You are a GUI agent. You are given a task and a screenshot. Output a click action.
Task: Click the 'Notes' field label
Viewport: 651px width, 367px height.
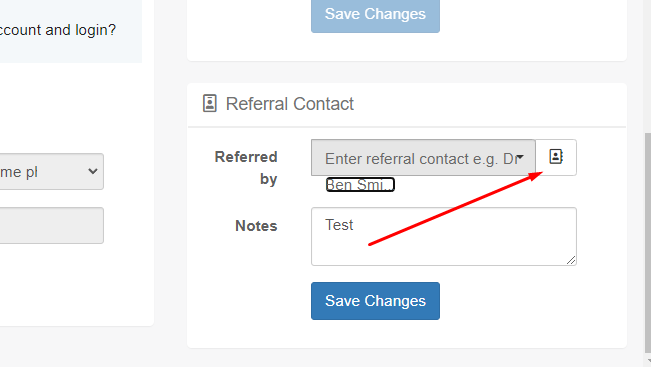256,226
